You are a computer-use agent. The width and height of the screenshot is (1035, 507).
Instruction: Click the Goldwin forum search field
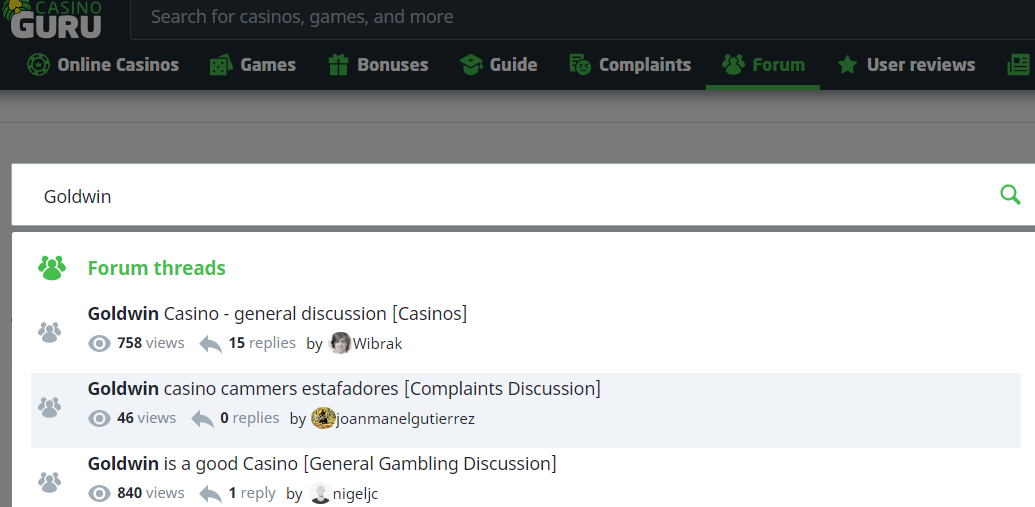[500, 196]
